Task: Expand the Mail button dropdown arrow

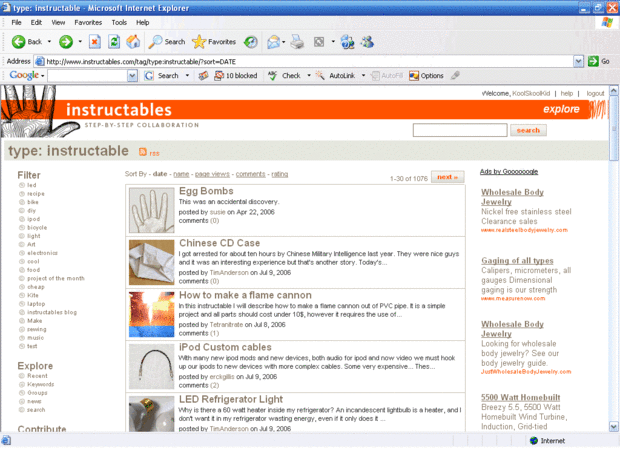Action: (x=284, y=42)
